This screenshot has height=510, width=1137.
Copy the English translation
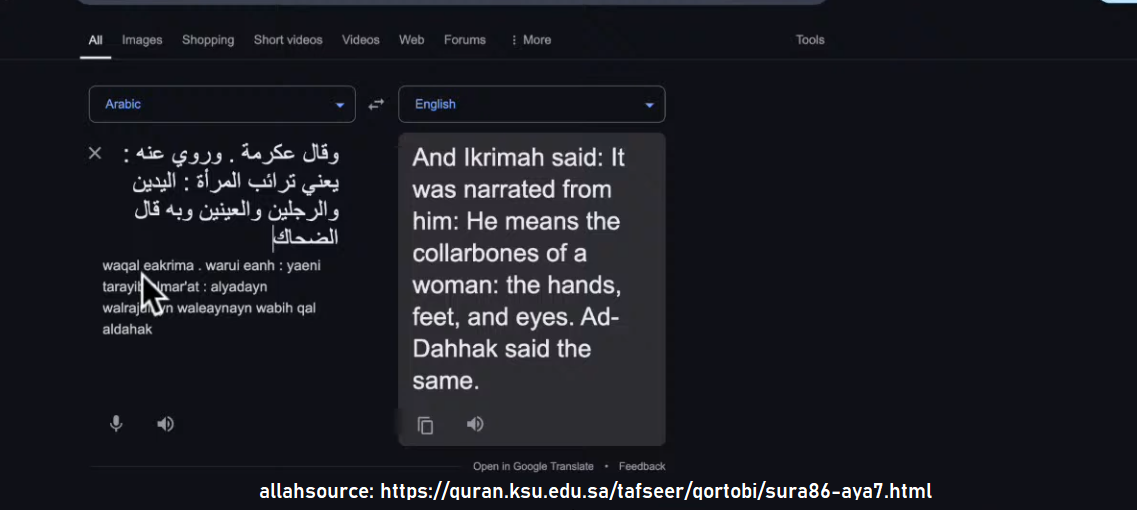(x=426, y=425)
